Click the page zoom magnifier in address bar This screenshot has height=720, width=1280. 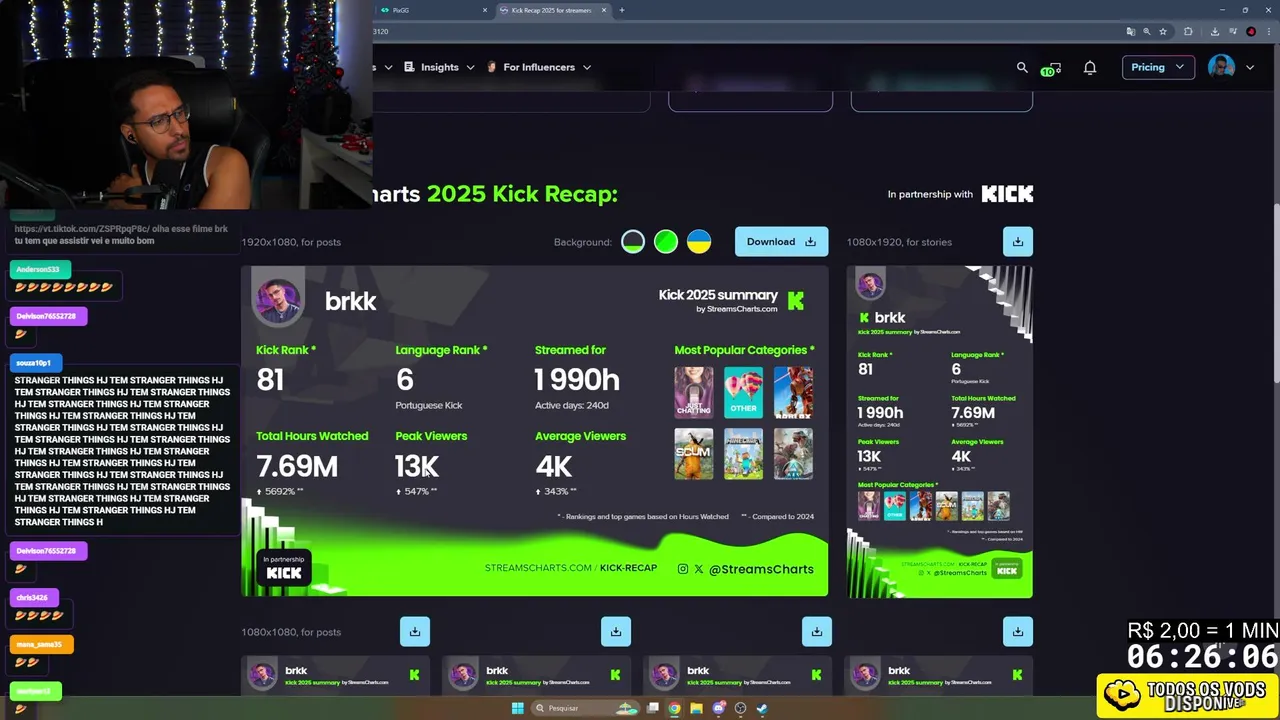(1146, 31)
